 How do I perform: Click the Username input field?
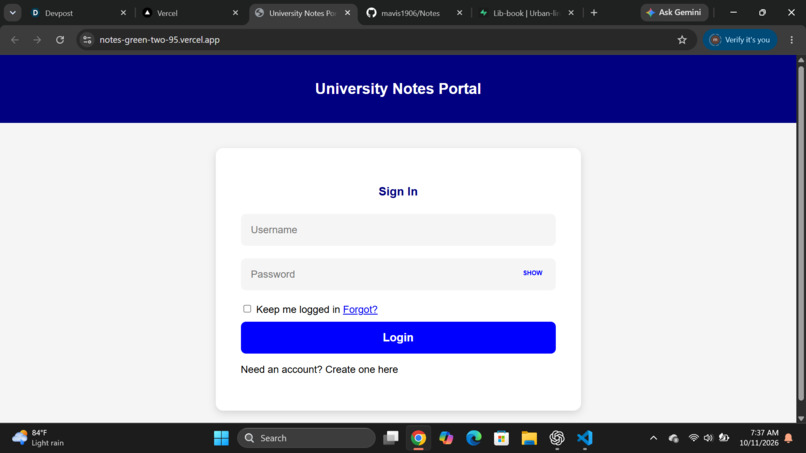398,230
